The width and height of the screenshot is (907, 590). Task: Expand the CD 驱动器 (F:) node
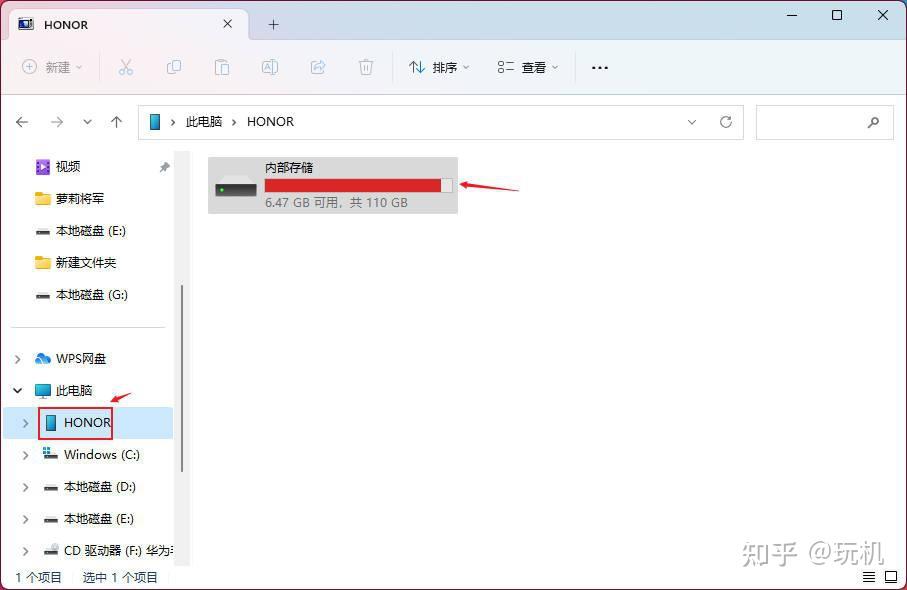click(x=25, y=551)
